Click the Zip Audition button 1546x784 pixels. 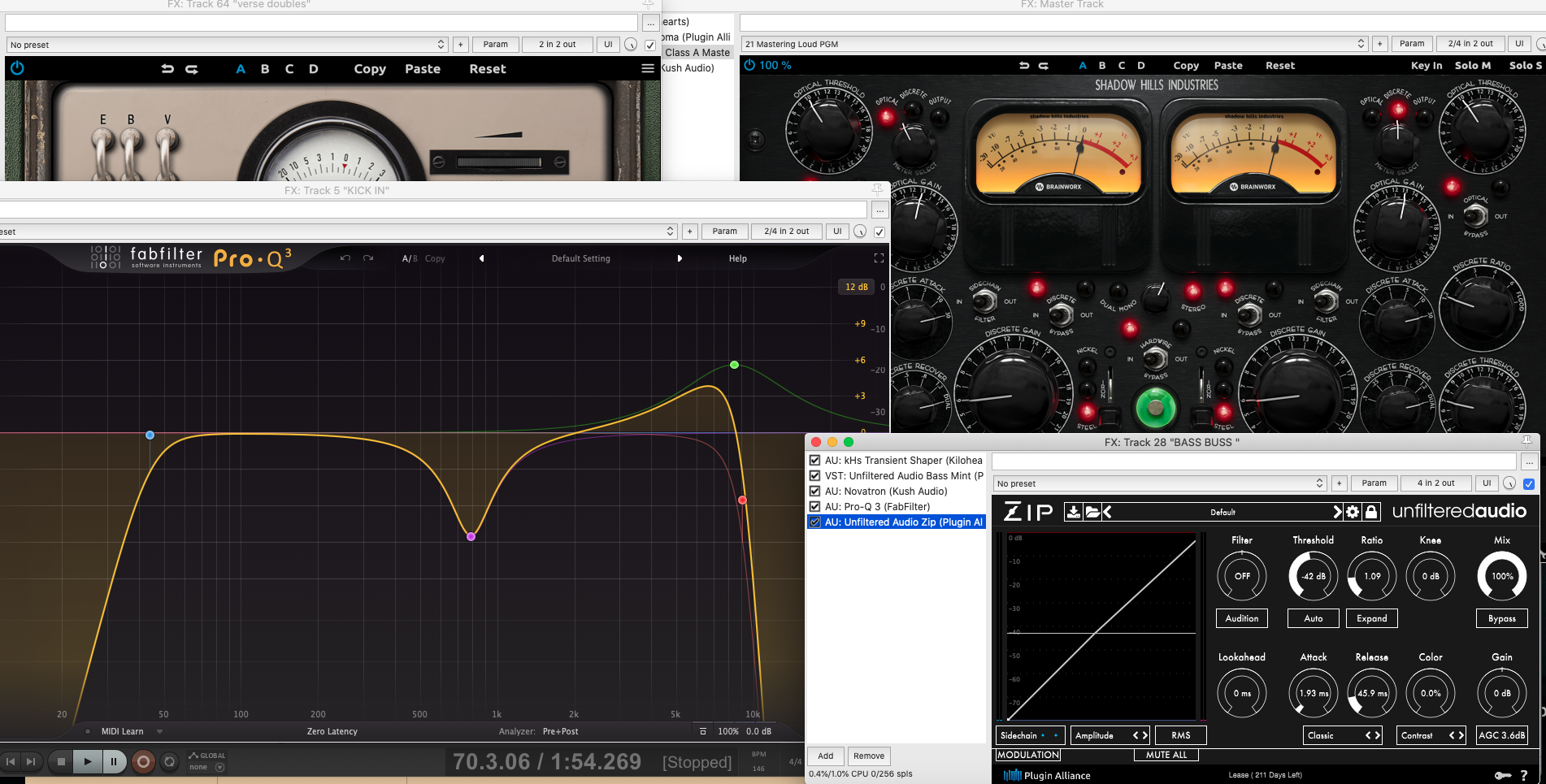(1242, 618)
